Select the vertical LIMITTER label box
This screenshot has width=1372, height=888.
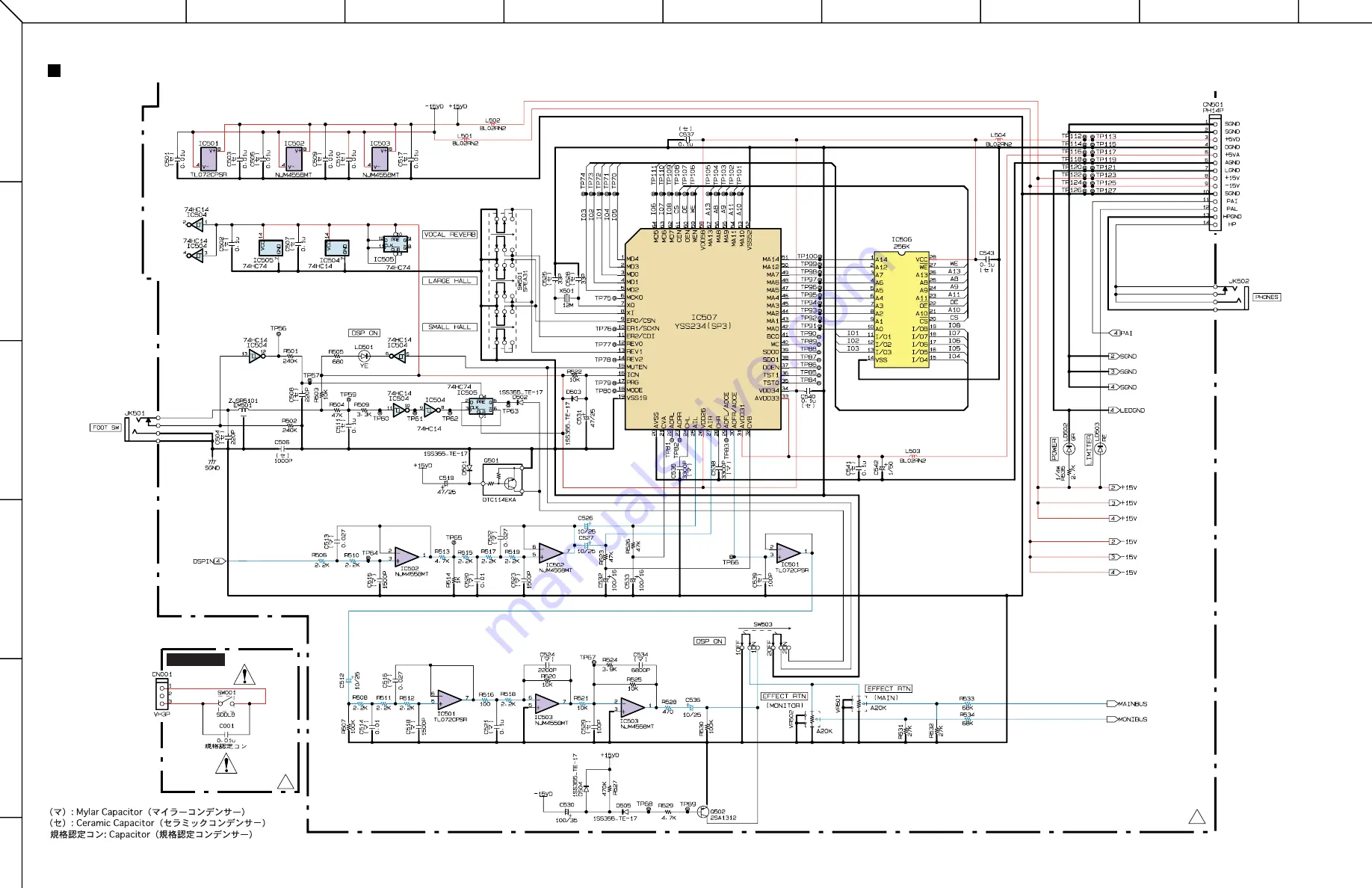click(x=1089, y=451)
